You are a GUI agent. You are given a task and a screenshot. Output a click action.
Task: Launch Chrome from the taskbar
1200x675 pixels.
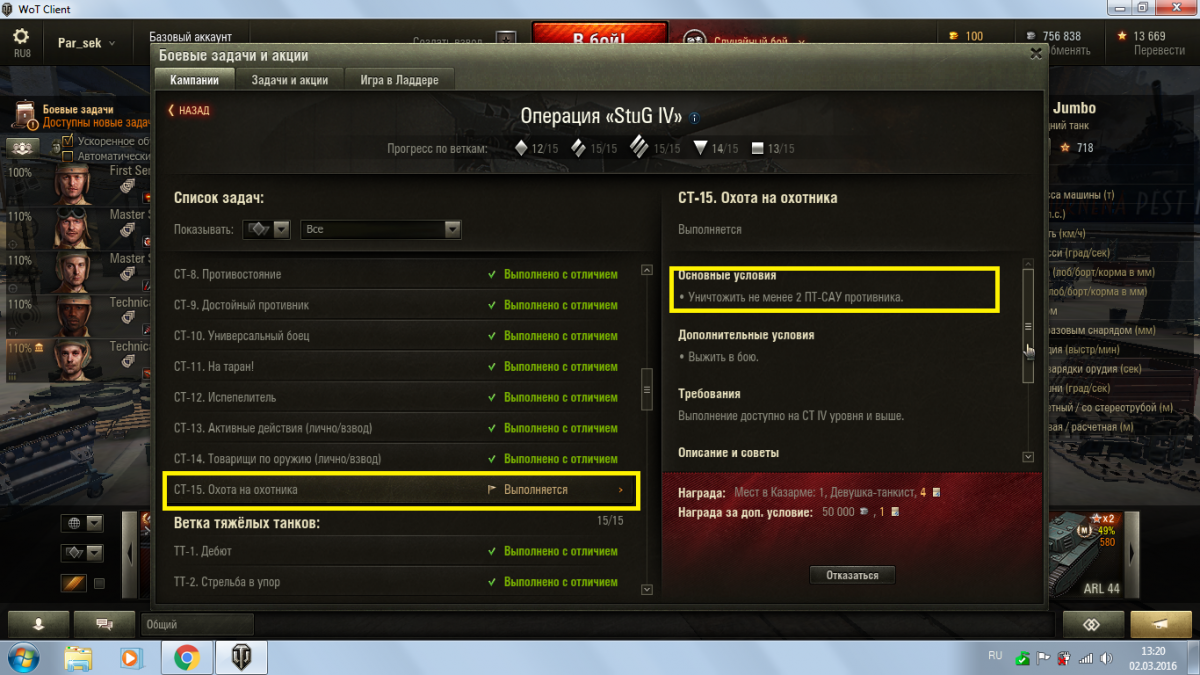[x=186, y=657]
